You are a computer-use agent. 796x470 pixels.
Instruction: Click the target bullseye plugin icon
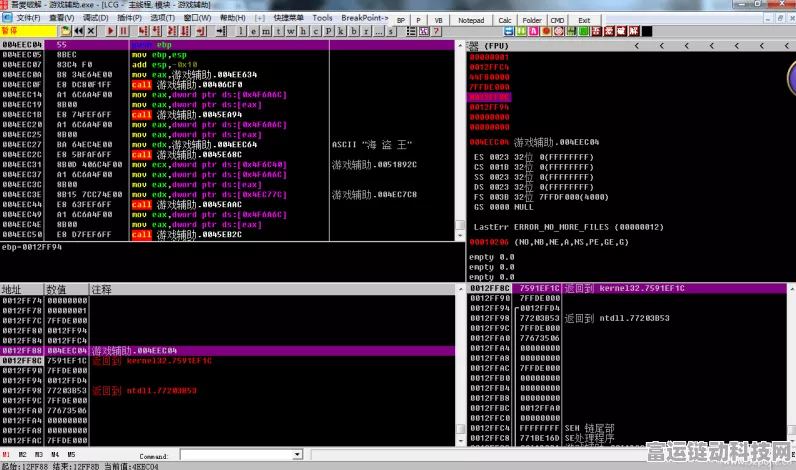(559, 31)
